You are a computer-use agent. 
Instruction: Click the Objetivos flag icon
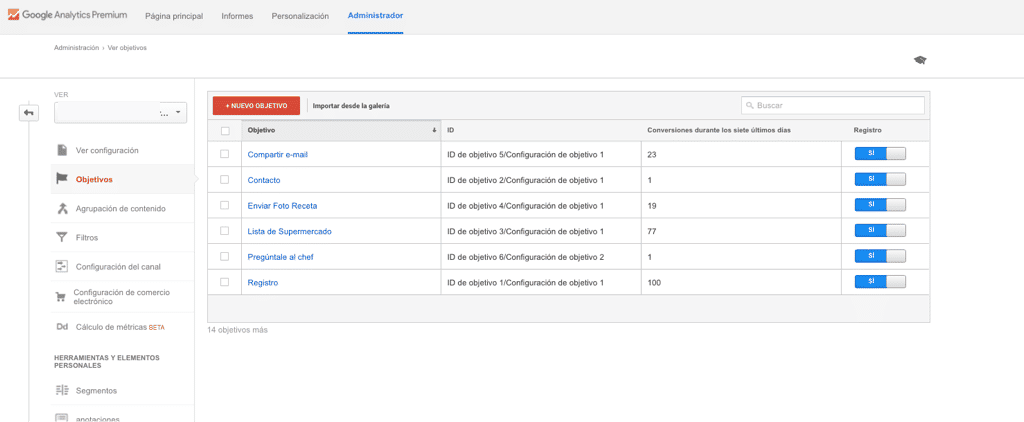coord(62,179)
